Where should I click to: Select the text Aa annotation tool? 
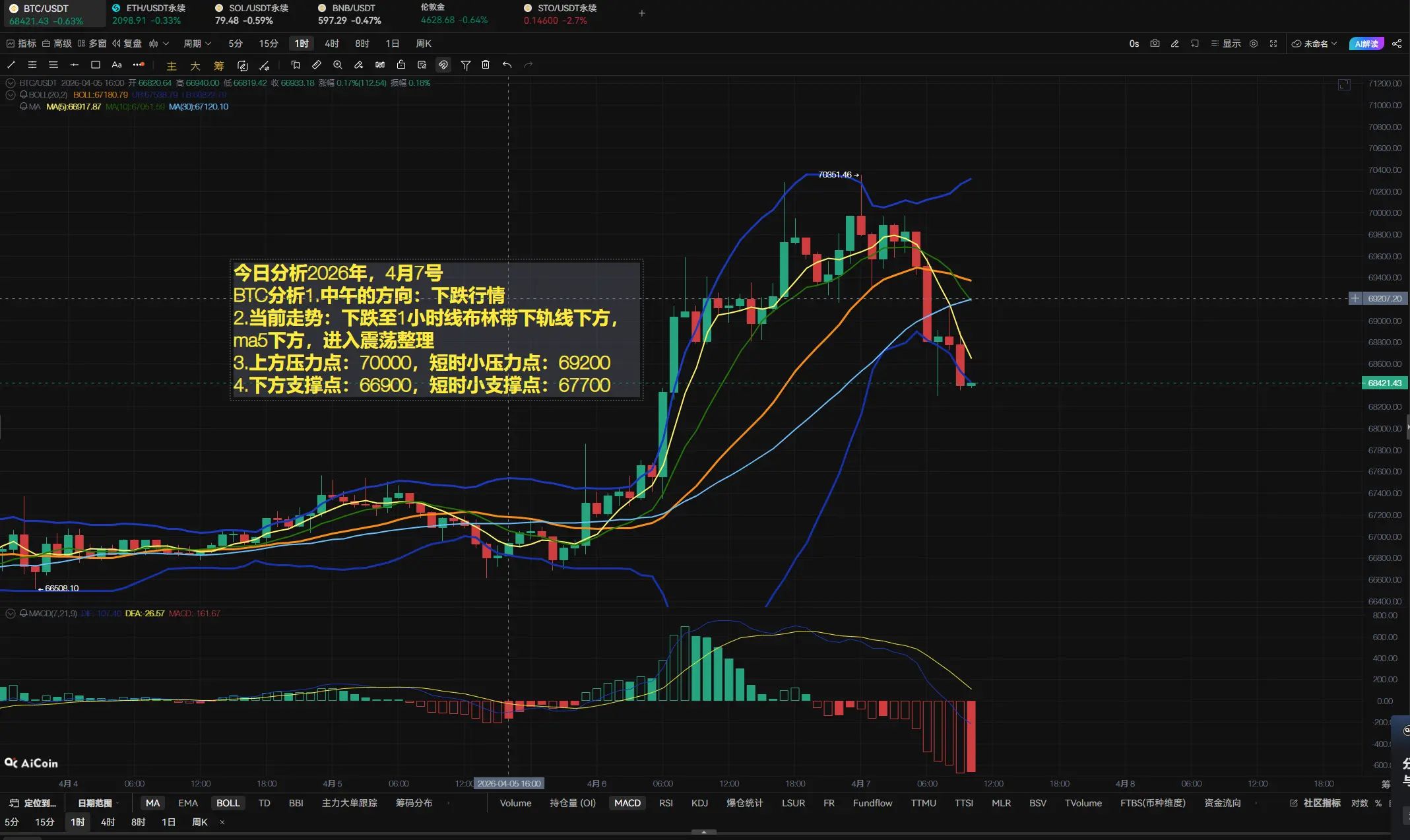117,65
